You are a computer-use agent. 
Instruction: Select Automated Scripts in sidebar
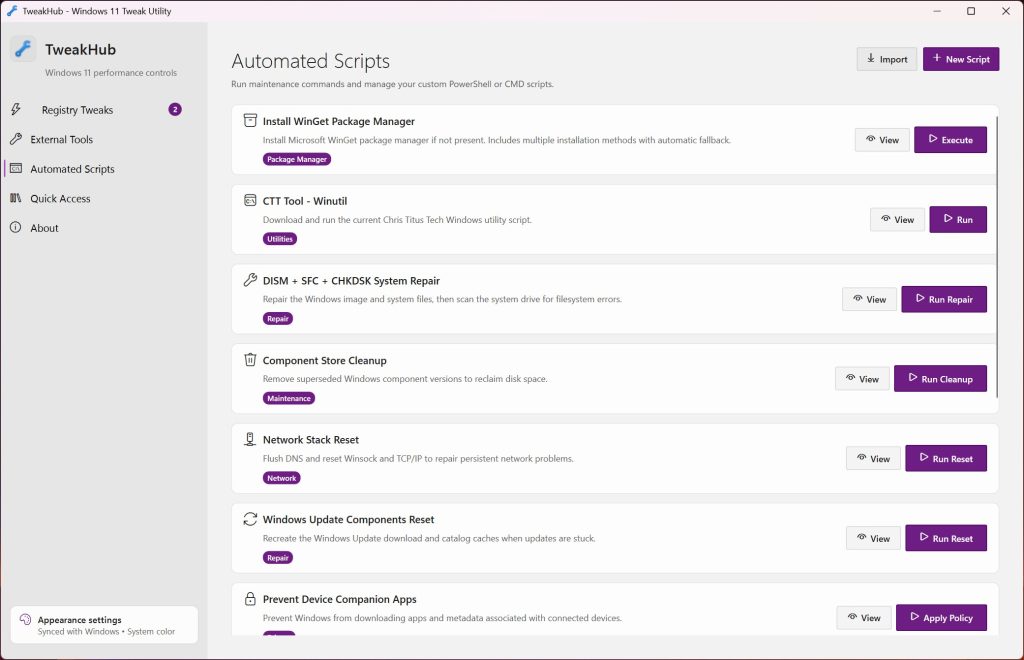point(99,168)
